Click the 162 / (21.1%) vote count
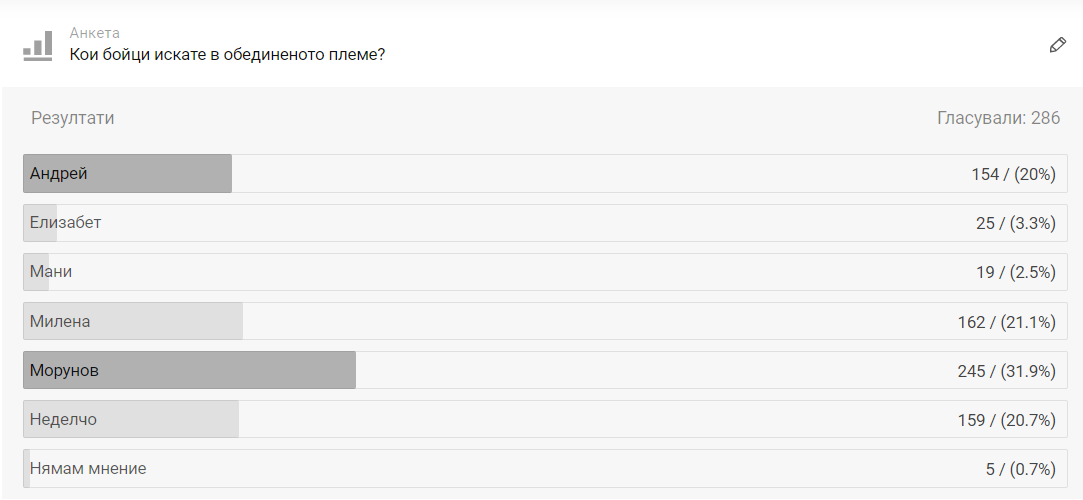The width and height of the screenshot is (1083, 500). pos(1007,321)
